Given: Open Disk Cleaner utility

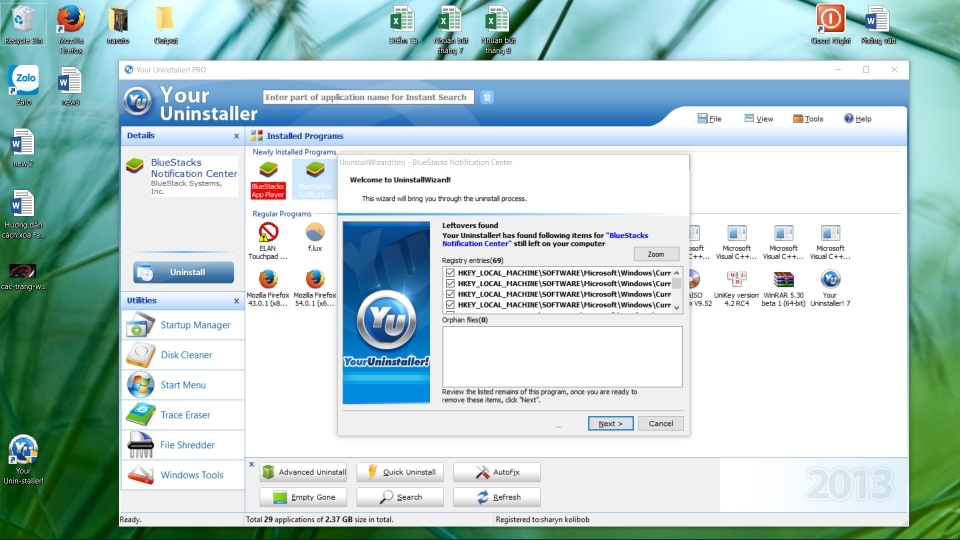Looking at the screenshot, I should pyautogui.click(x=183, y=354).
